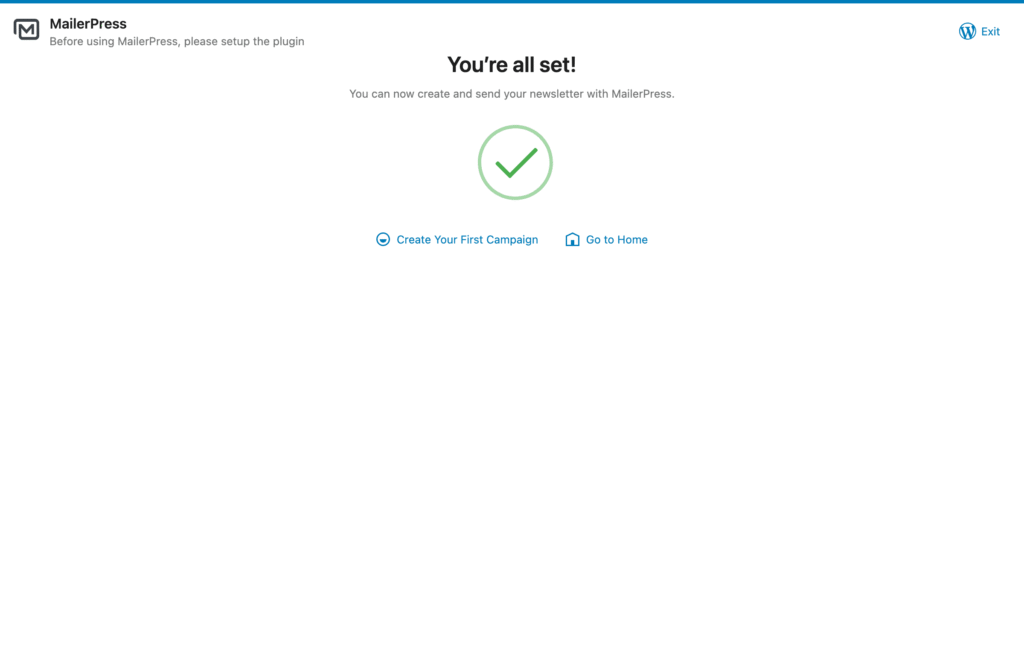
Task: Click the home icon next to Go to Home
Action: tap(572, 239)
